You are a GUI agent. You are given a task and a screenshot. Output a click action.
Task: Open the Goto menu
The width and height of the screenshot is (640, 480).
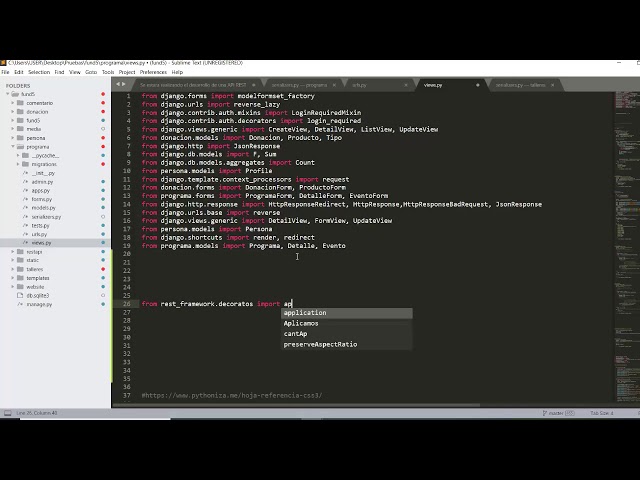click(91, 72)
